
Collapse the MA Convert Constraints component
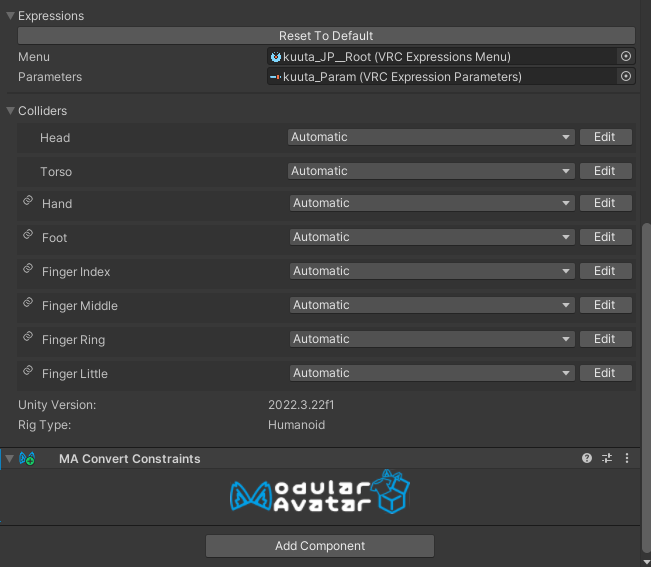click(x=10, y=459)
